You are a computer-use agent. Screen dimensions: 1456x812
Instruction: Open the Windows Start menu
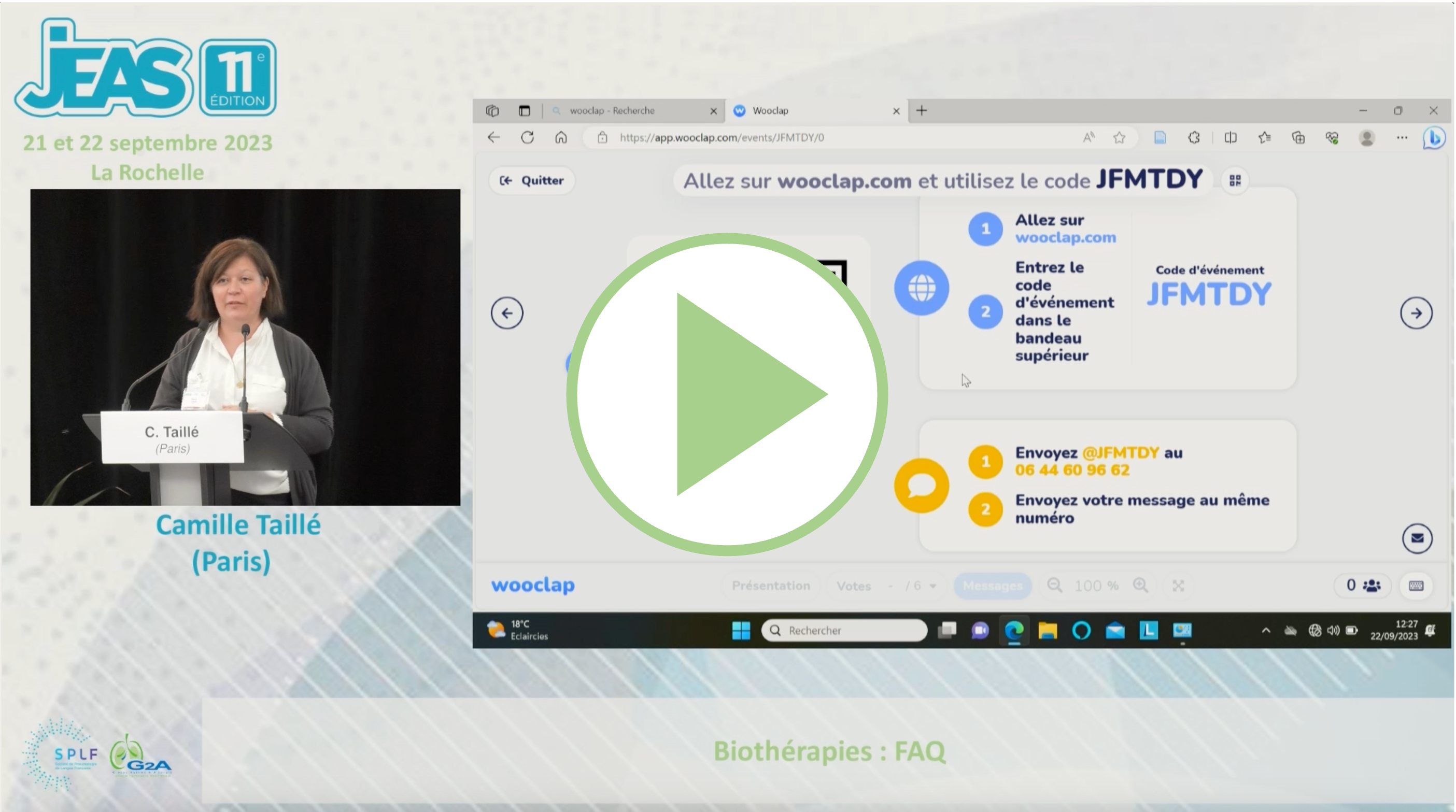point(741,630)
